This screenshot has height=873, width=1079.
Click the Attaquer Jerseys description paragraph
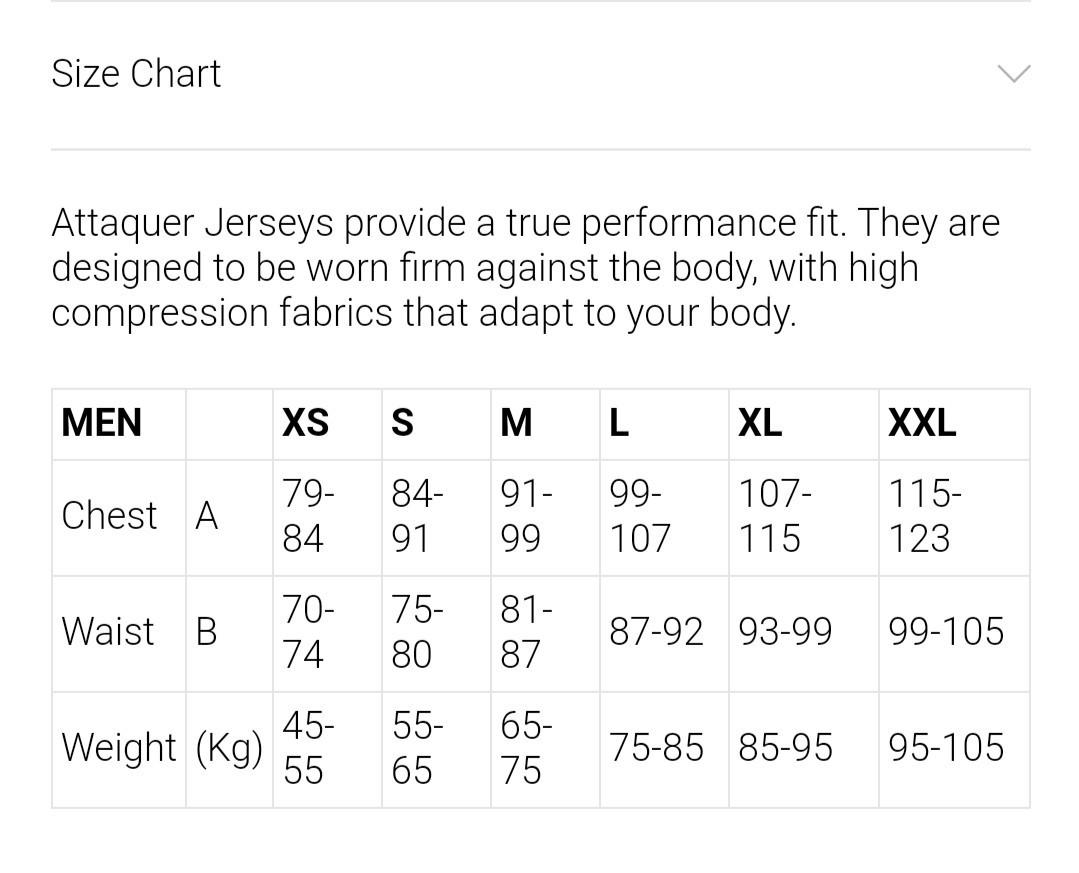point(525,268)
